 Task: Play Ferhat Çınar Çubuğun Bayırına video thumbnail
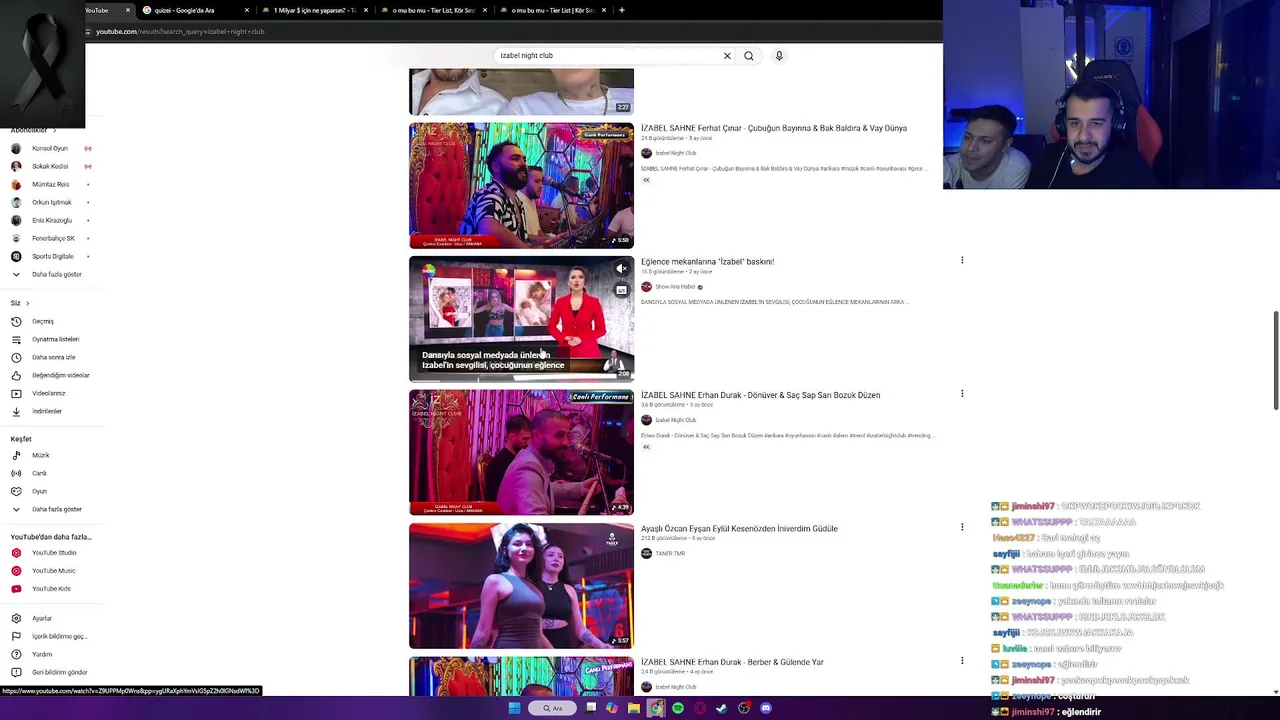pyautogui.click(x=521, y=185)
